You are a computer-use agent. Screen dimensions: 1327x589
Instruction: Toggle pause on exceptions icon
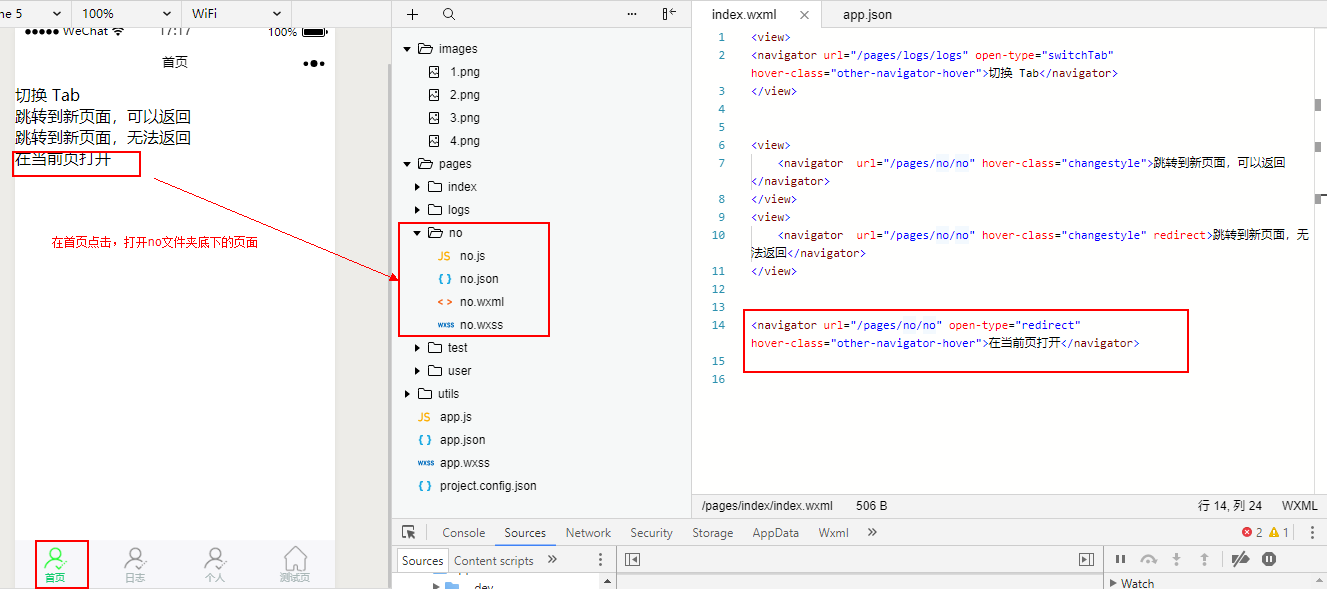[1269, 560]
